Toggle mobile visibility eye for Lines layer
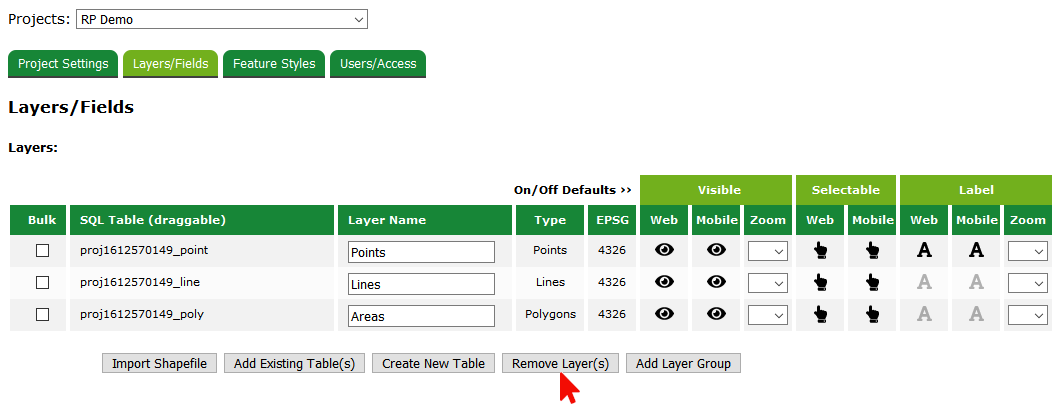The height and width of the screenshot is (415, 1063). pyautogui.click(x=716, y=282)
